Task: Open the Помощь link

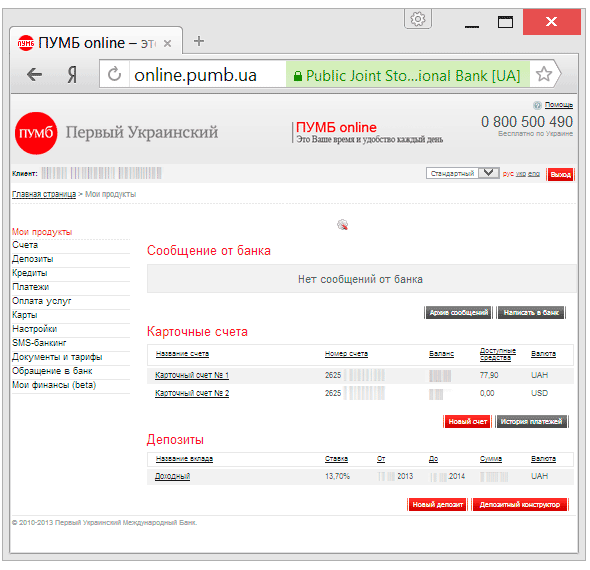Action: (x=558, y=105)
